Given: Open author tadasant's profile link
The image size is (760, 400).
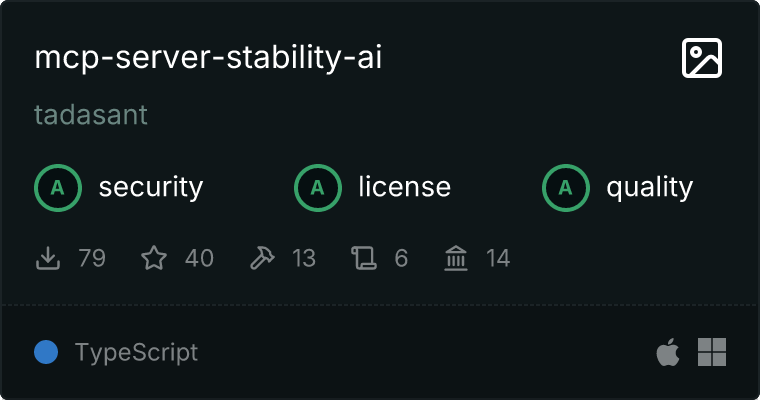Looking at the screenshot, I should 91,115.
